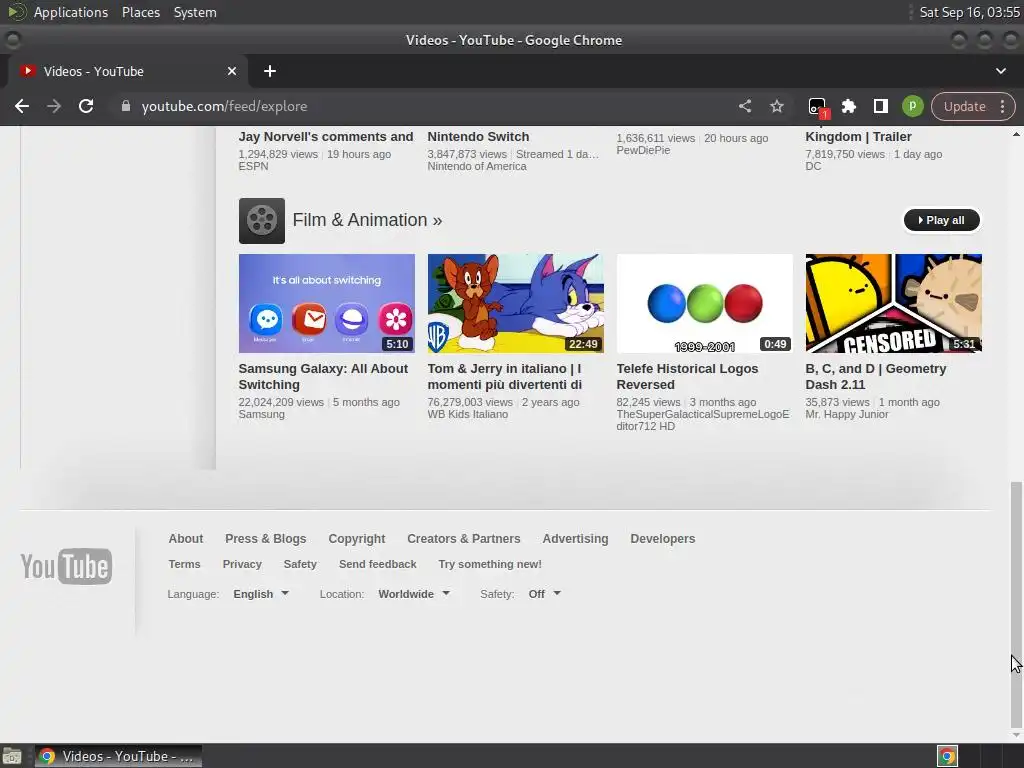The width and height of the screenshot is (1024, 768).
Task: Open B, C, and D Geometry Dash title
Action: [876, 376]
